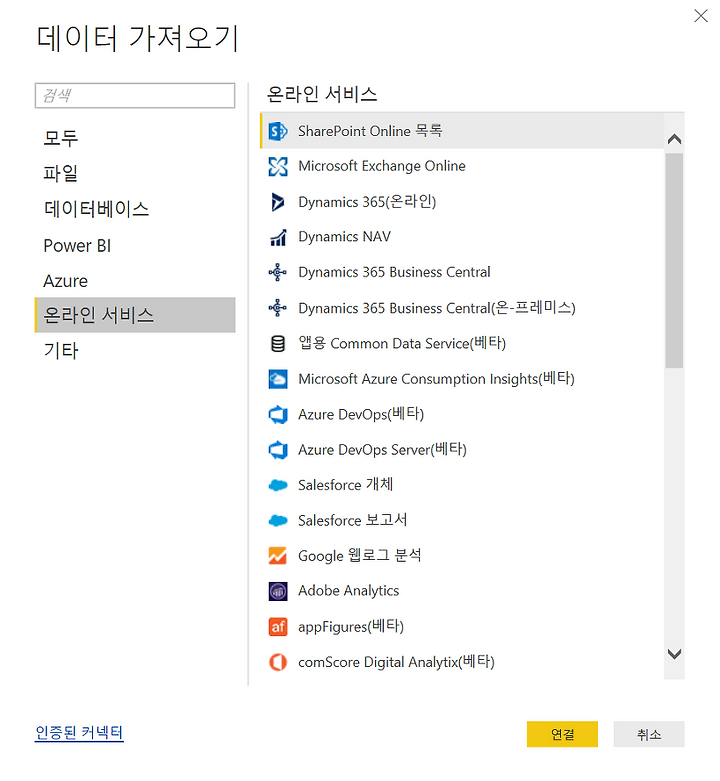Image resolution: width=720 pixels, height=781 pixels.
Task: Select Dynamics 365 Business Central(온-프레미스) text
Action: tap(437, 308)
